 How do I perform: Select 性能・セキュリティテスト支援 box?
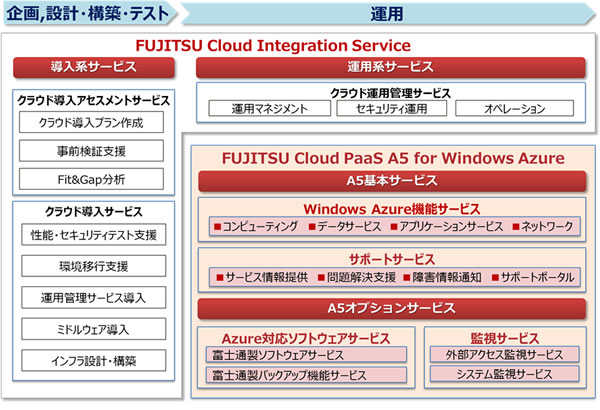(x=94, y=235)
